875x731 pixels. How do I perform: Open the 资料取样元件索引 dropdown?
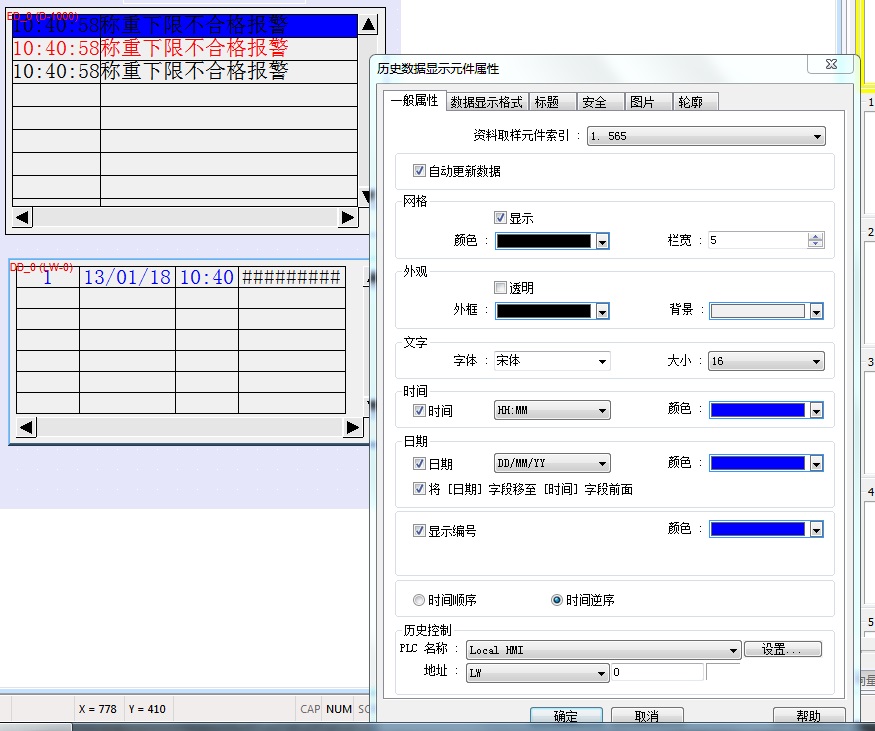(x=817, y=136)
